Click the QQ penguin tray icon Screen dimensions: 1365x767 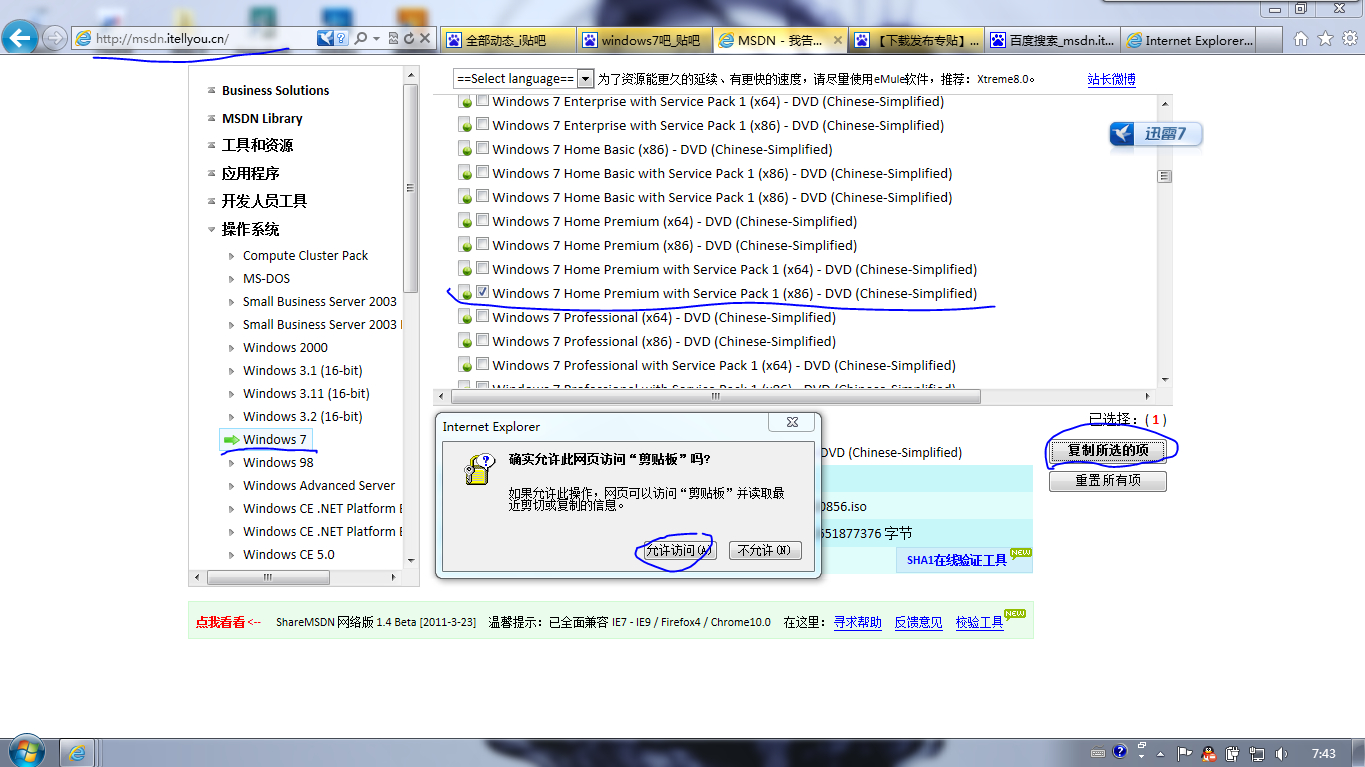[x=1209, y=753]
